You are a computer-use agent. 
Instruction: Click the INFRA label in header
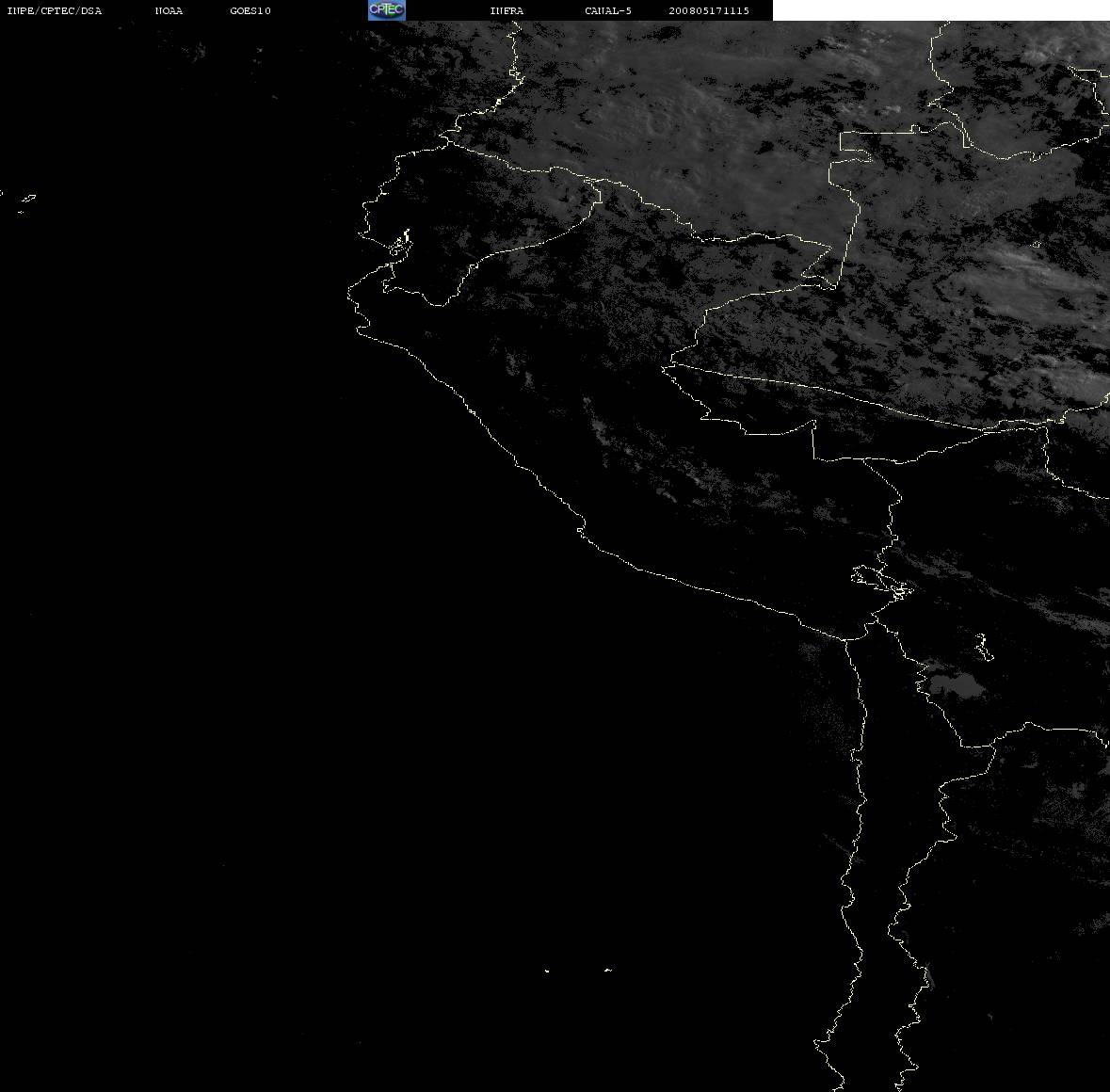coord(507,10)
